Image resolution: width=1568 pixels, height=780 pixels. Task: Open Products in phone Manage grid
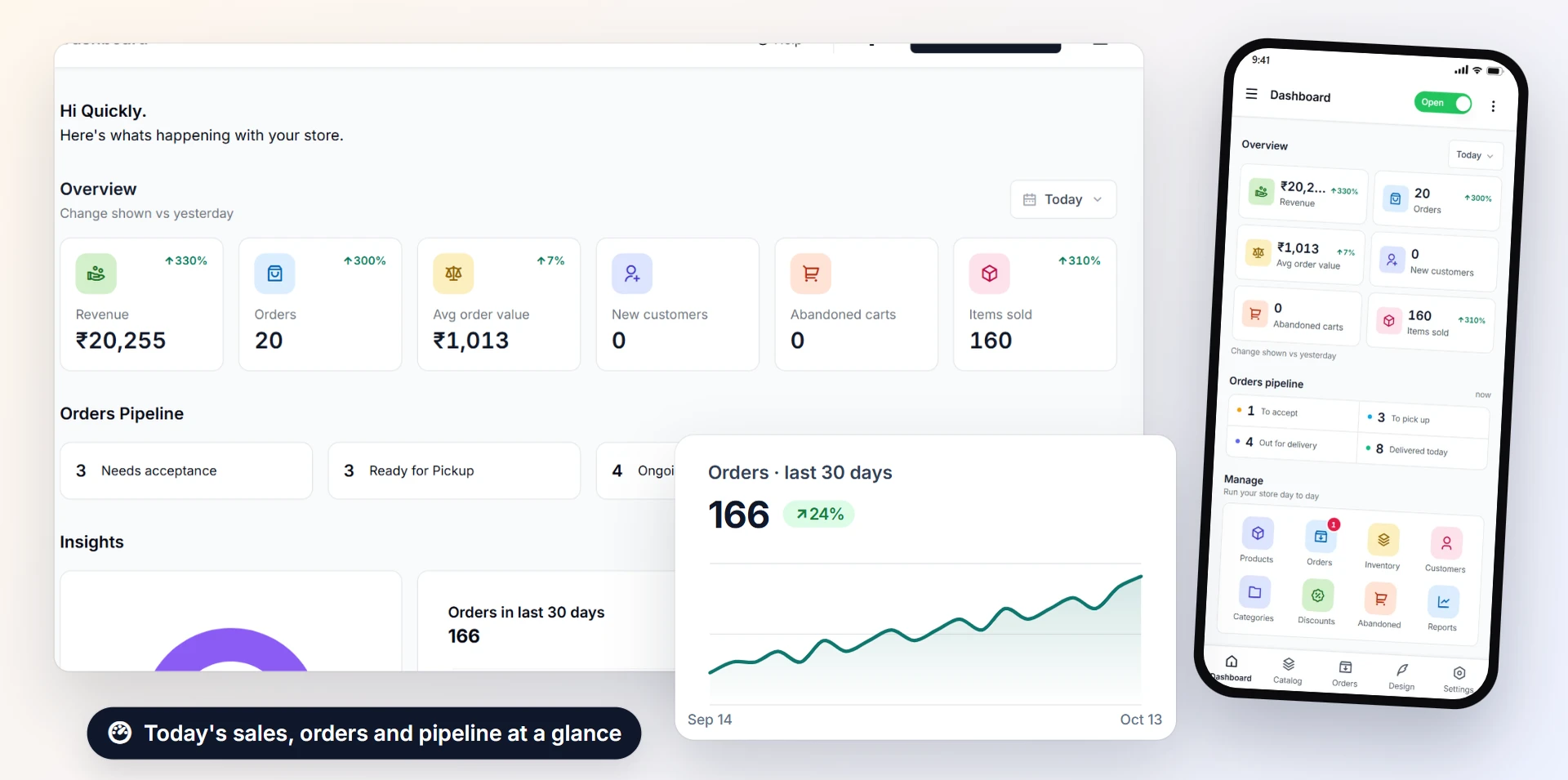[x=1258, y=540]
